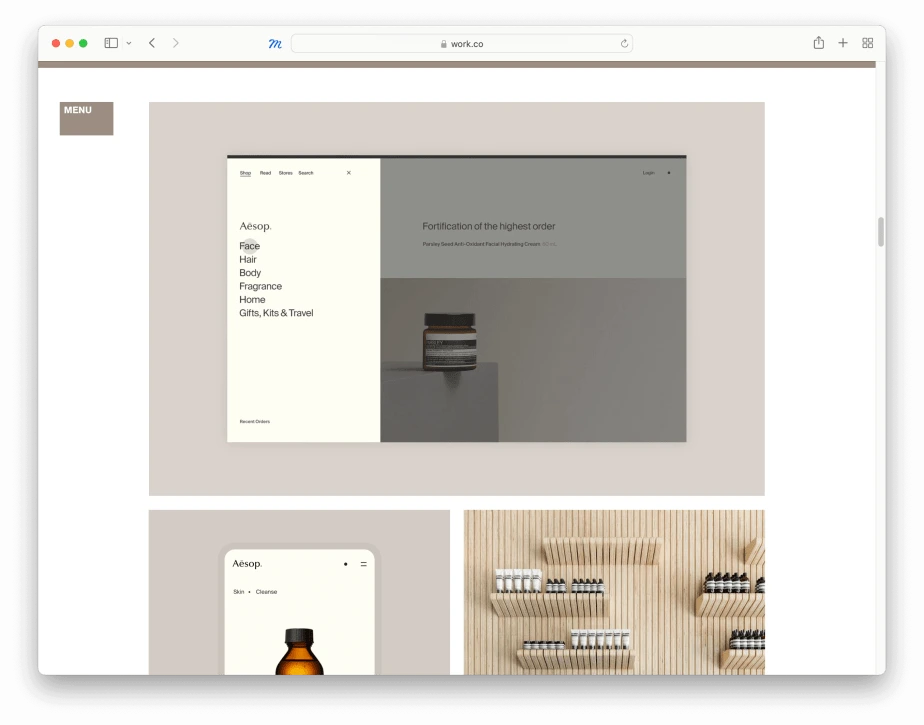This screenshot has width=924, height=725.
Task: Select the Search nav item
Action: coord(306,173)
